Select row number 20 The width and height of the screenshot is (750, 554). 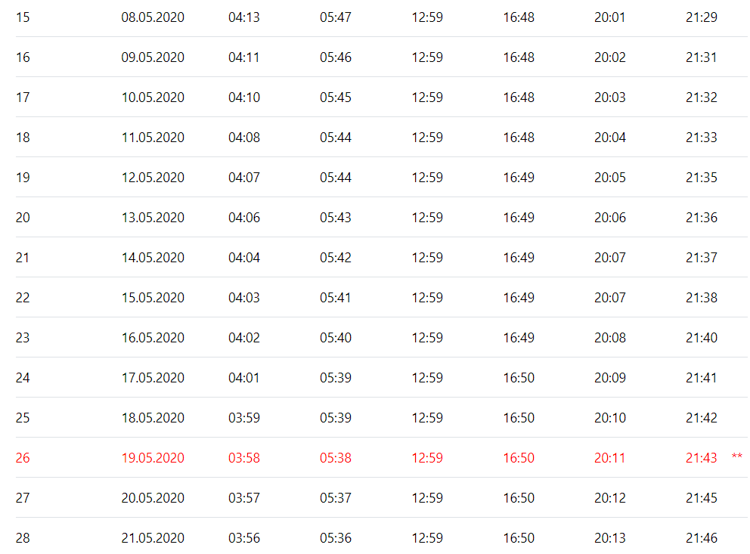[x=23, y=217]
